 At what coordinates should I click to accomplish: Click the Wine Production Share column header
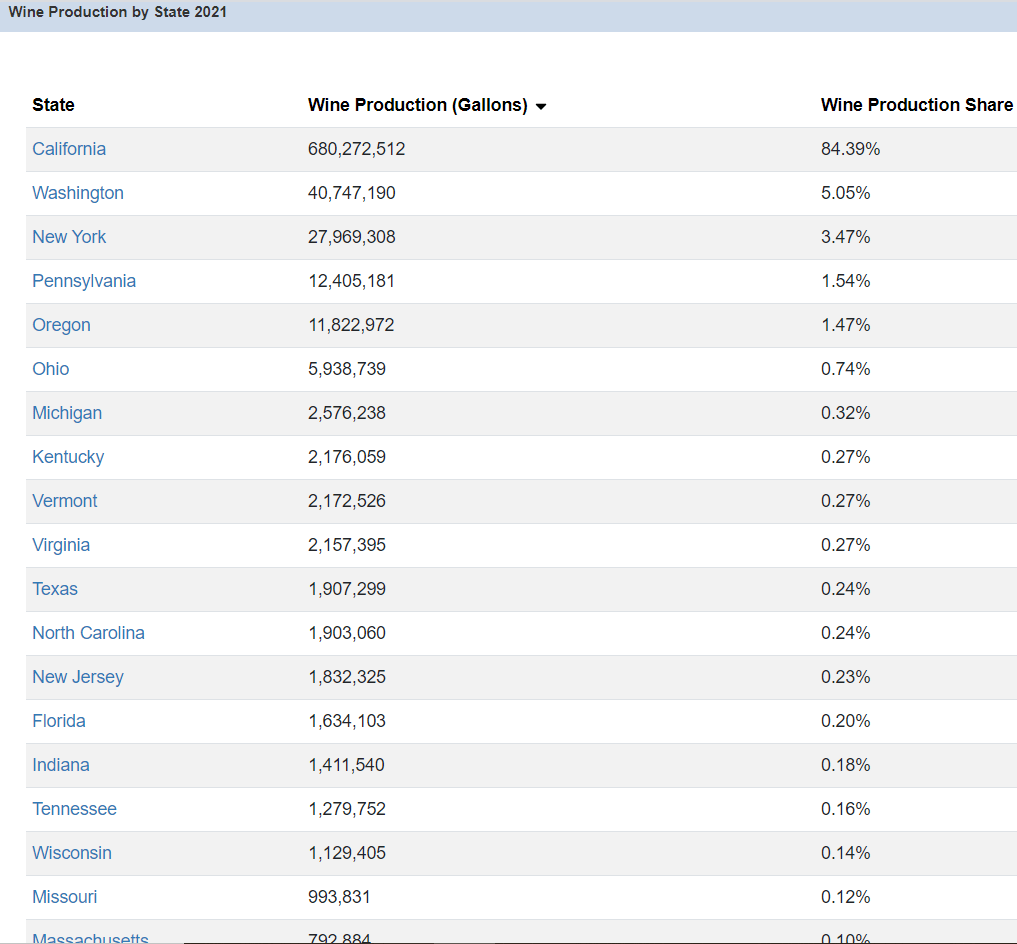click(x=916, y=105)
